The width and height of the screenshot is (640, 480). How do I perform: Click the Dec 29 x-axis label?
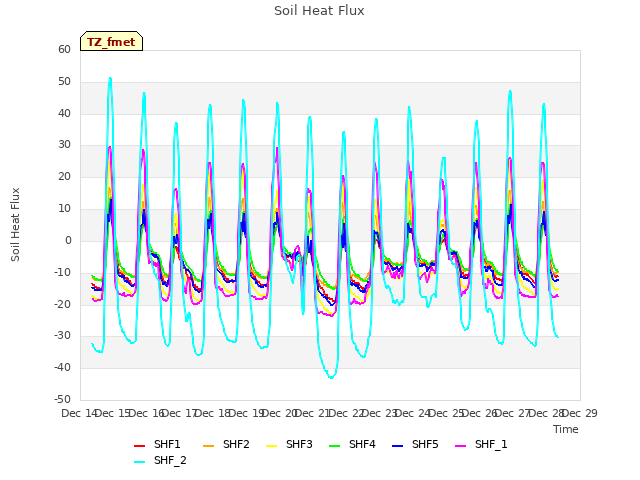coord(580,413)
